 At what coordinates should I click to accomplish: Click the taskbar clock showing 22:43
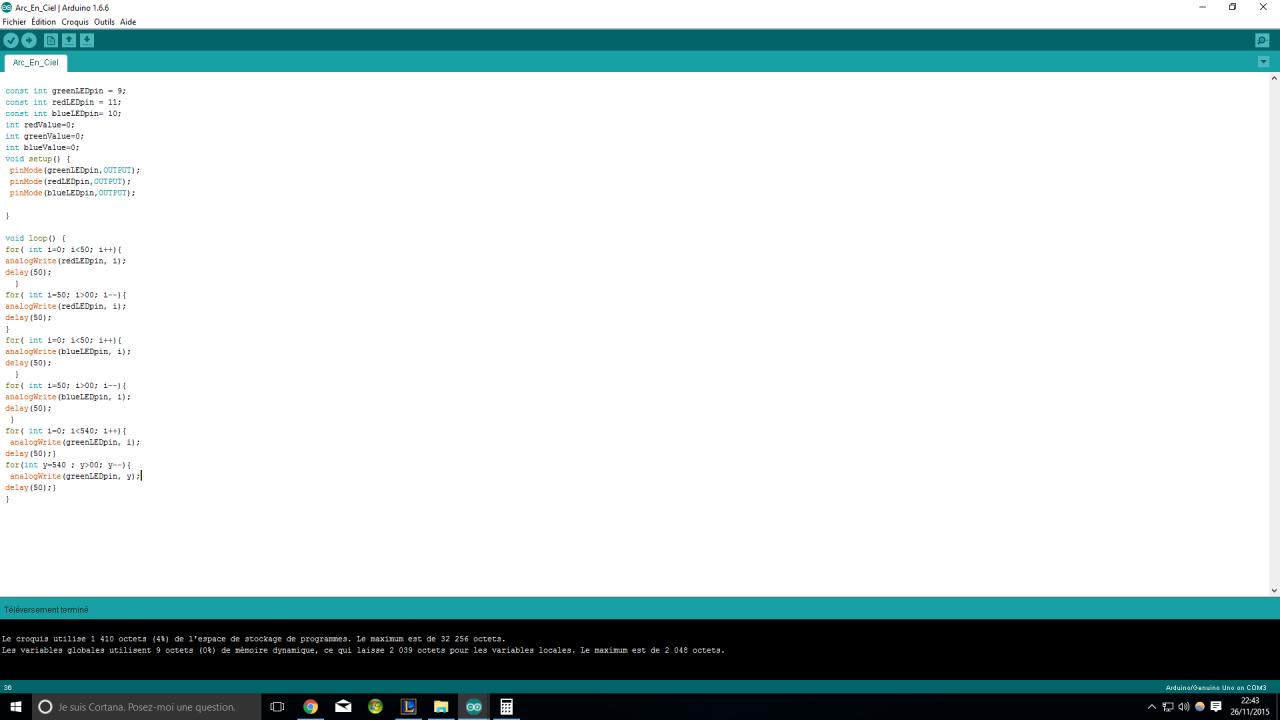(x=1250, y=707)
